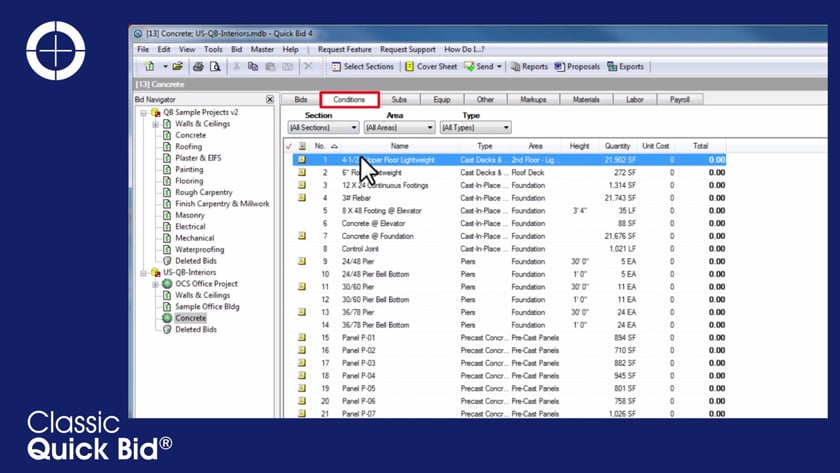Select Masonry in the Bid Navigator
The width and height of the screenshot is (840, 473).
[x=190, y=215]
